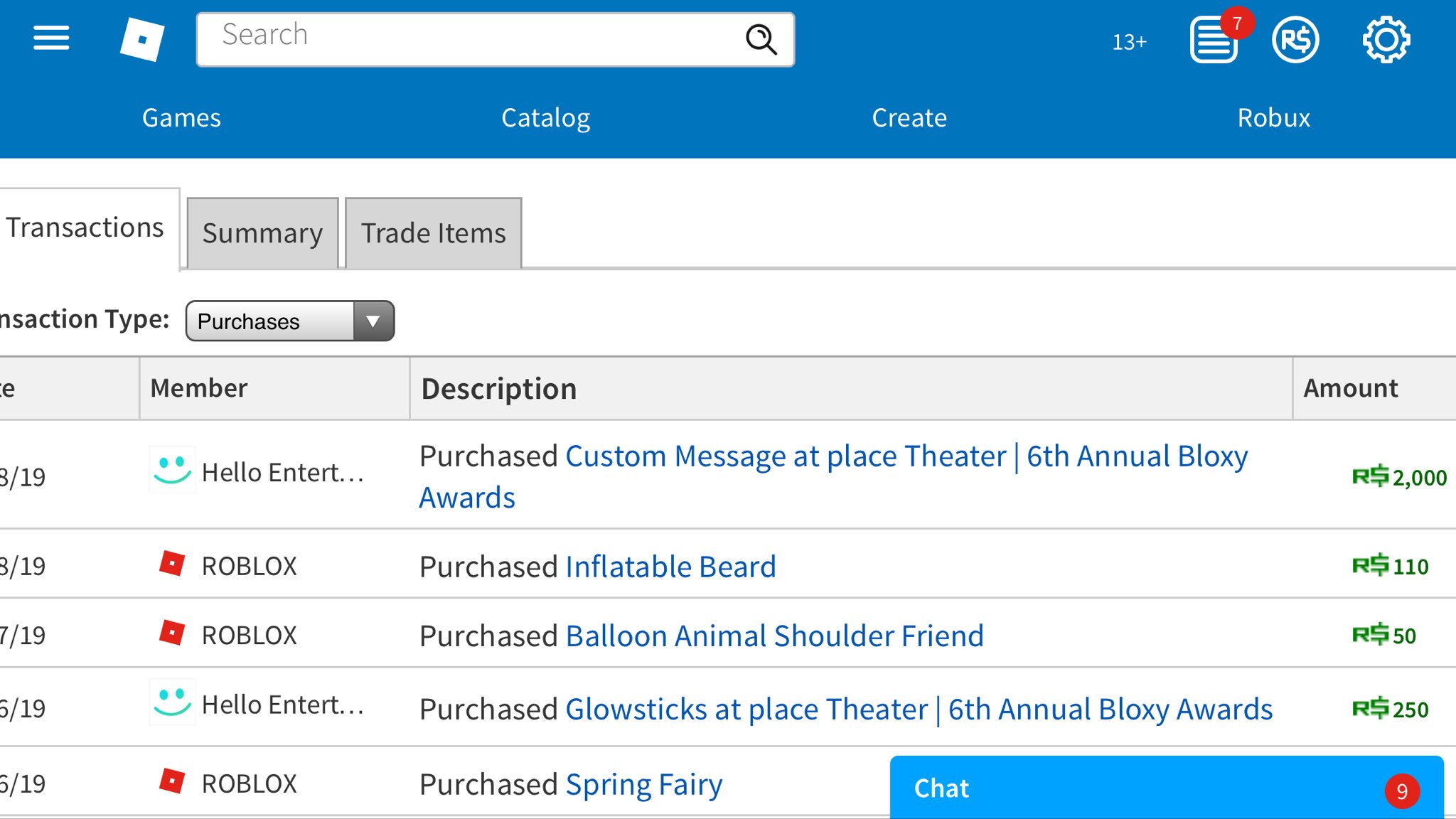Click the Hello Entert avatar in Glowsticks row
This screenshot has height=819, width=1456.
click(x=172, y=702)
